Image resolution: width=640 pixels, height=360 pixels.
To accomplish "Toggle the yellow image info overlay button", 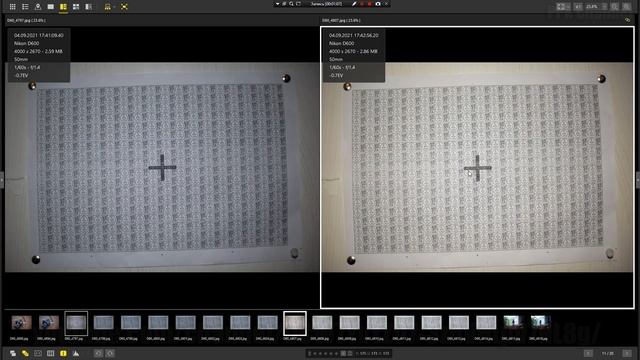I will click(63, 353).
